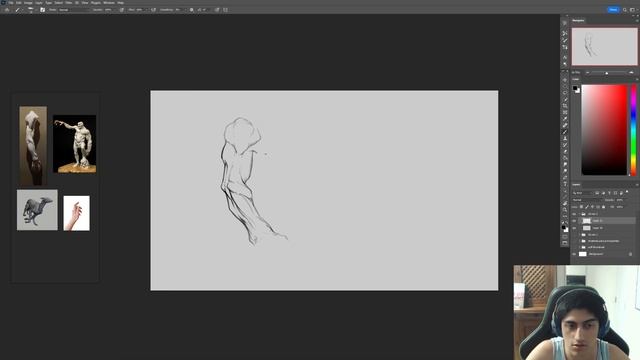Filter layers by pixel layer icon
Image resolution: width=640 pixels, height=360 pixels.
click(x=597, y=193)
